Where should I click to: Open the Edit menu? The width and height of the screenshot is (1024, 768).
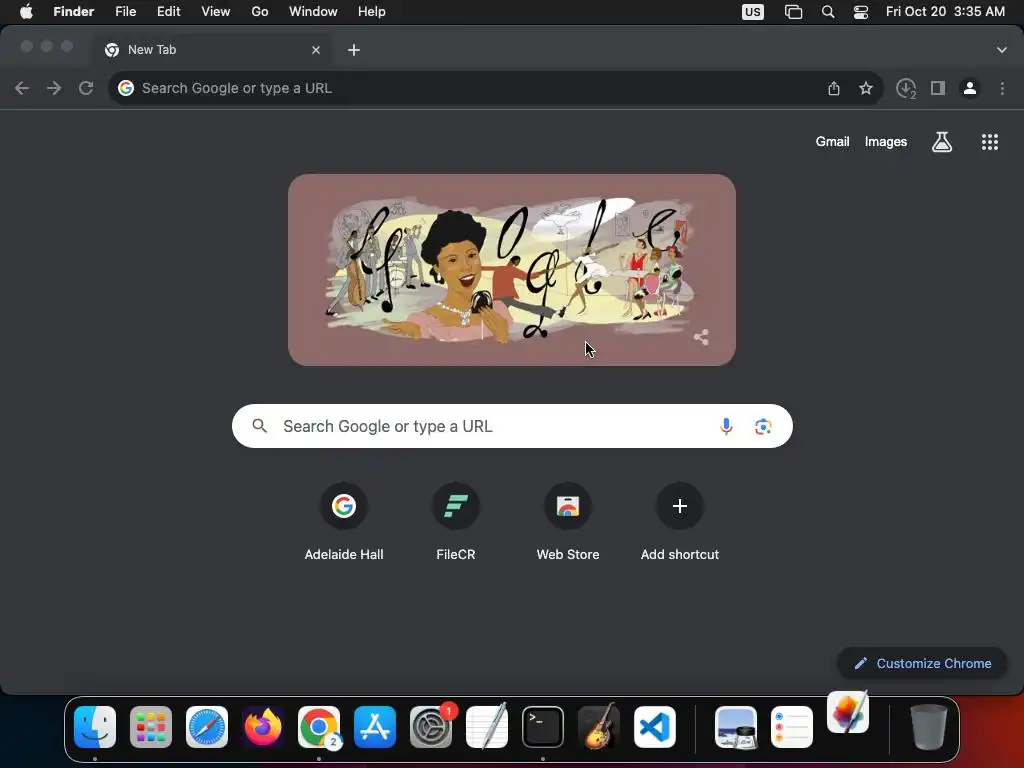[x=168, y=12]
